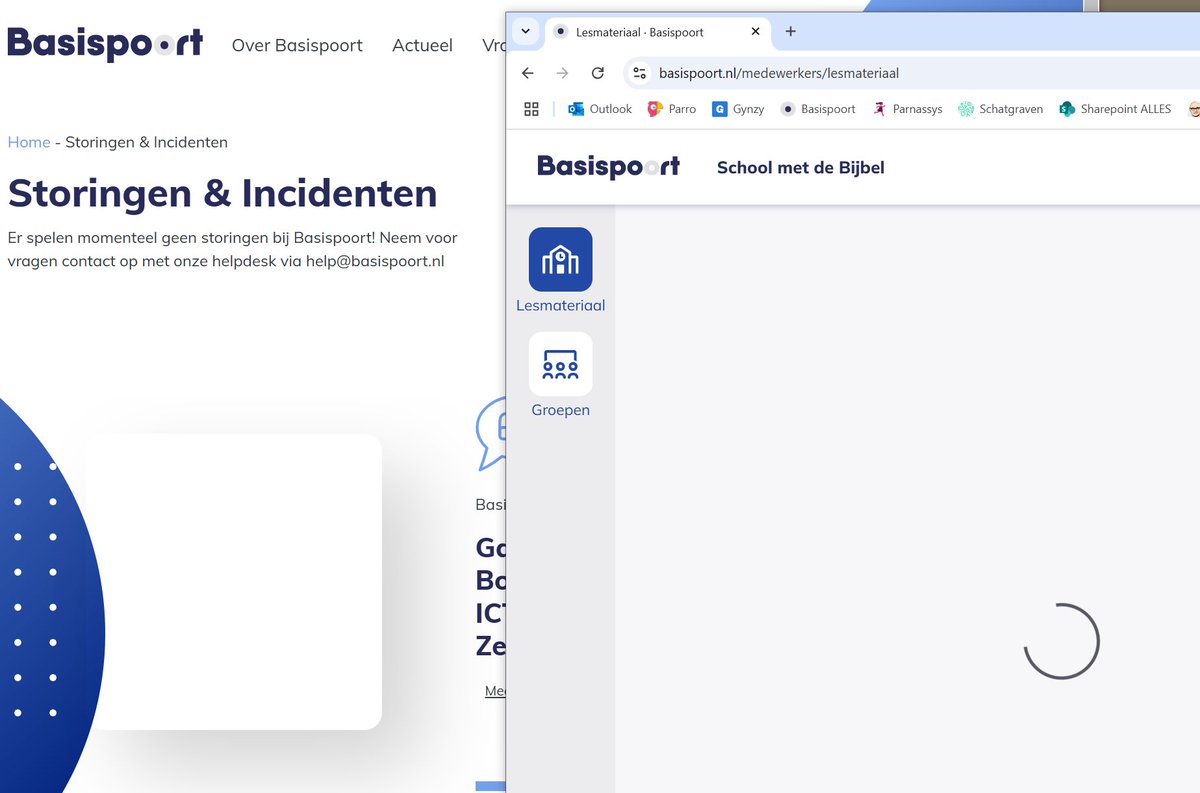1200x793 pixels.
Task: Open Chrome tab search dropdown
Action: pyautogui.click(x=526, y=31)
